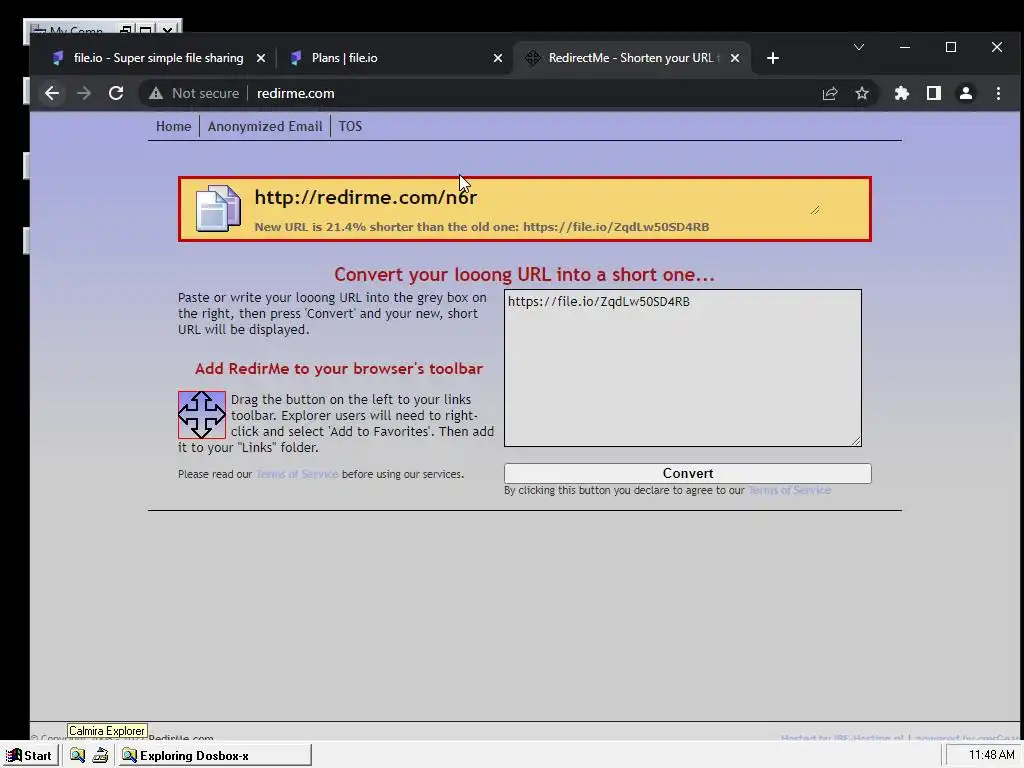Go back using the browser back arrow

point(52,93)
